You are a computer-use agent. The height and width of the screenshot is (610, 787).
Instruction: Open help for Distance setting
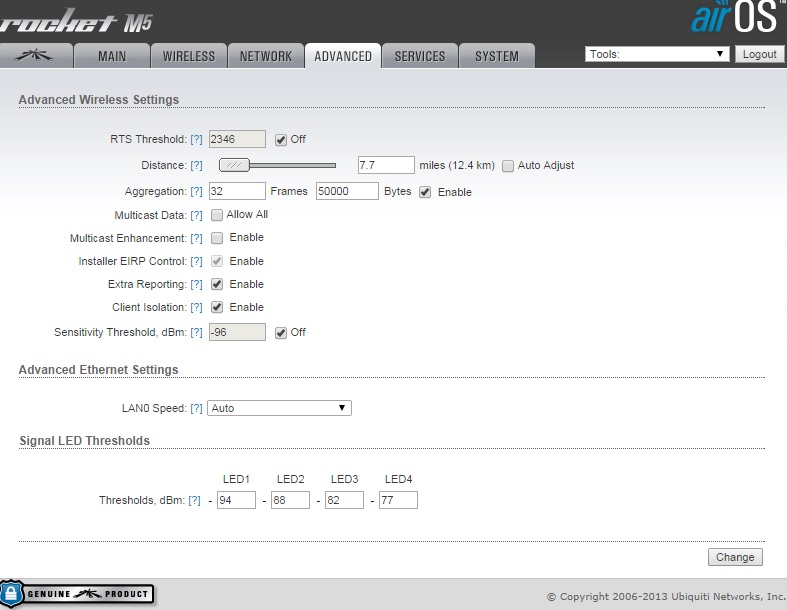196,166
